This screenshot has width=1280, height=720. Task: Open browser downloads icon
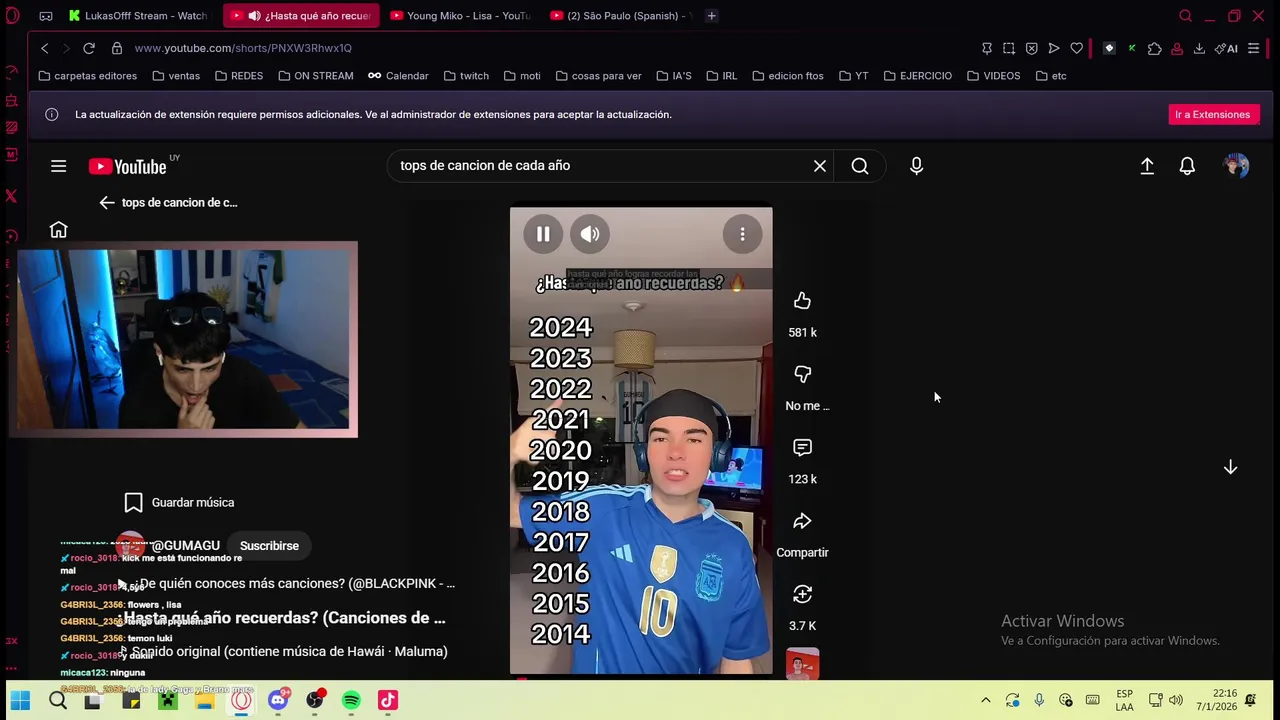pos(1199,48)
